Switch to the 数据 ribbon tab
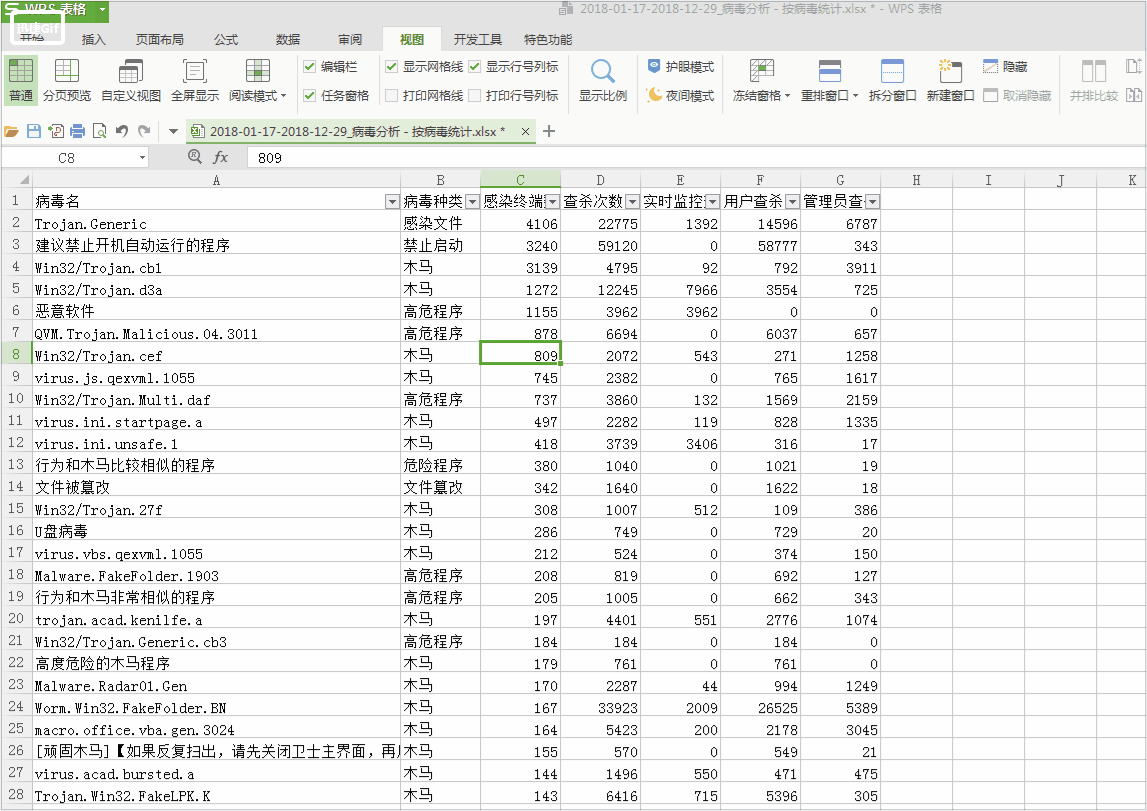The image size is (1147, 811). pos(287,39)
